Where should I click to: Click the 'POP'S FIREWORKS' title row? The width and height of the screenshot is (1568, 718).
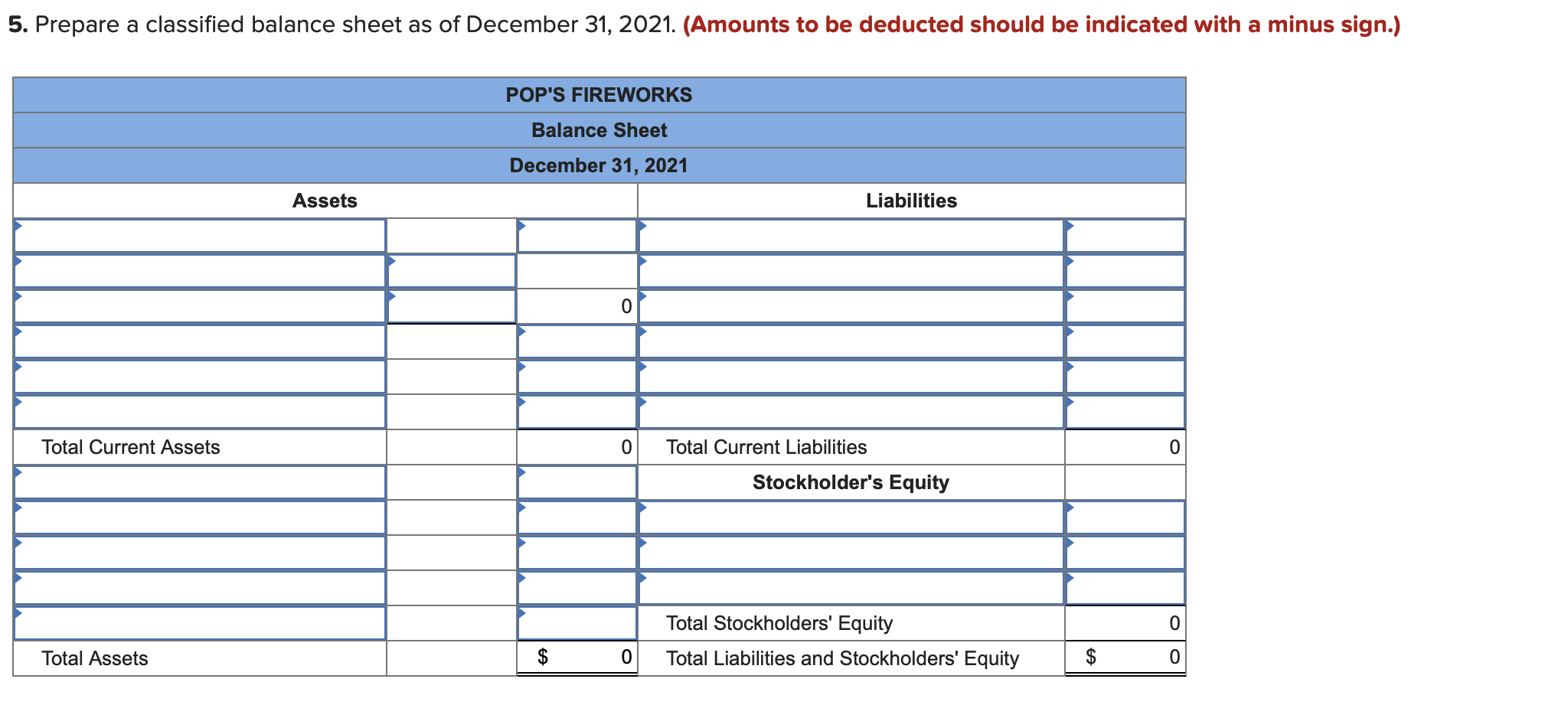tap(599, 95)
